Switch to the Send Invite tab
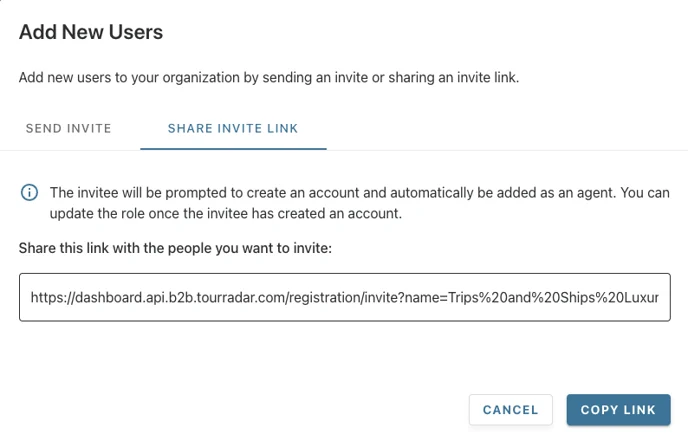The image size is (688, 441). coord(68,129)
